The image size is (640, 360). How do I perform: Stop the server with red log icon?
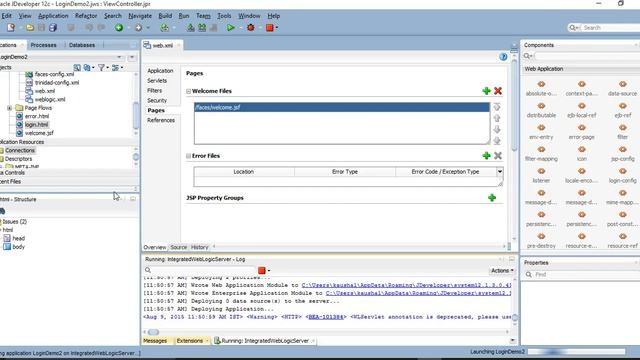point(262,270)
